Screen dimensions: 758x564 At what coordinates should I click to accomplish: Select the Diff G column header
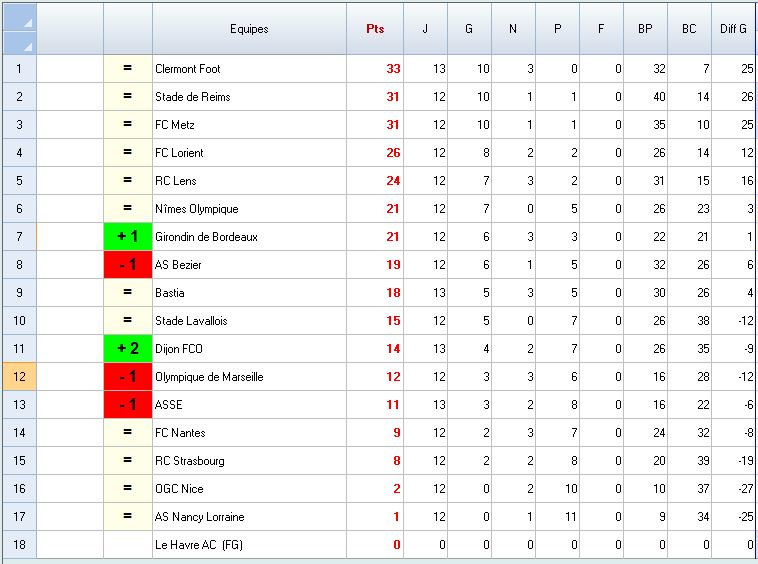[734, 29]
